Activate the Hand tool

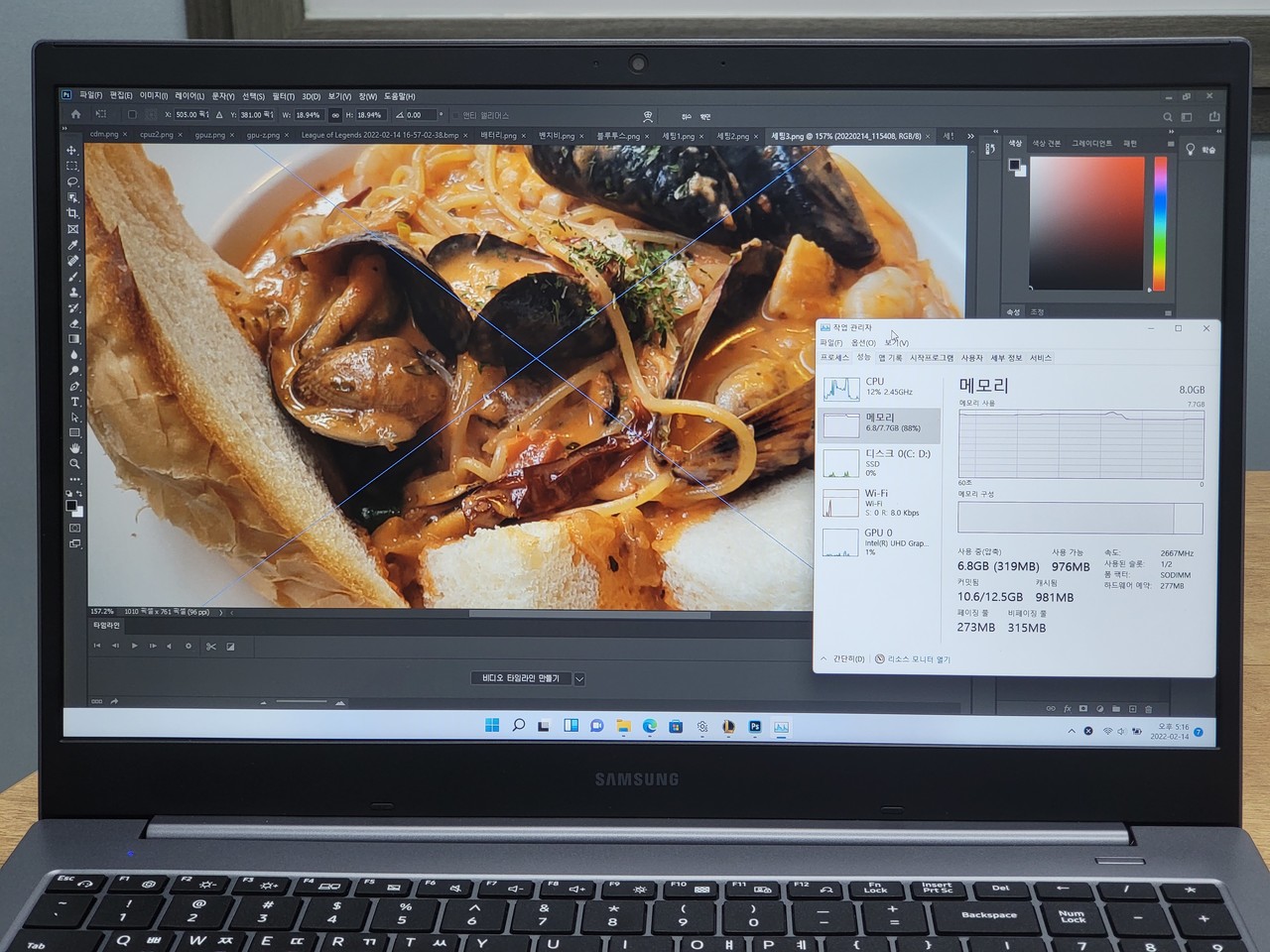pos(74,448)
